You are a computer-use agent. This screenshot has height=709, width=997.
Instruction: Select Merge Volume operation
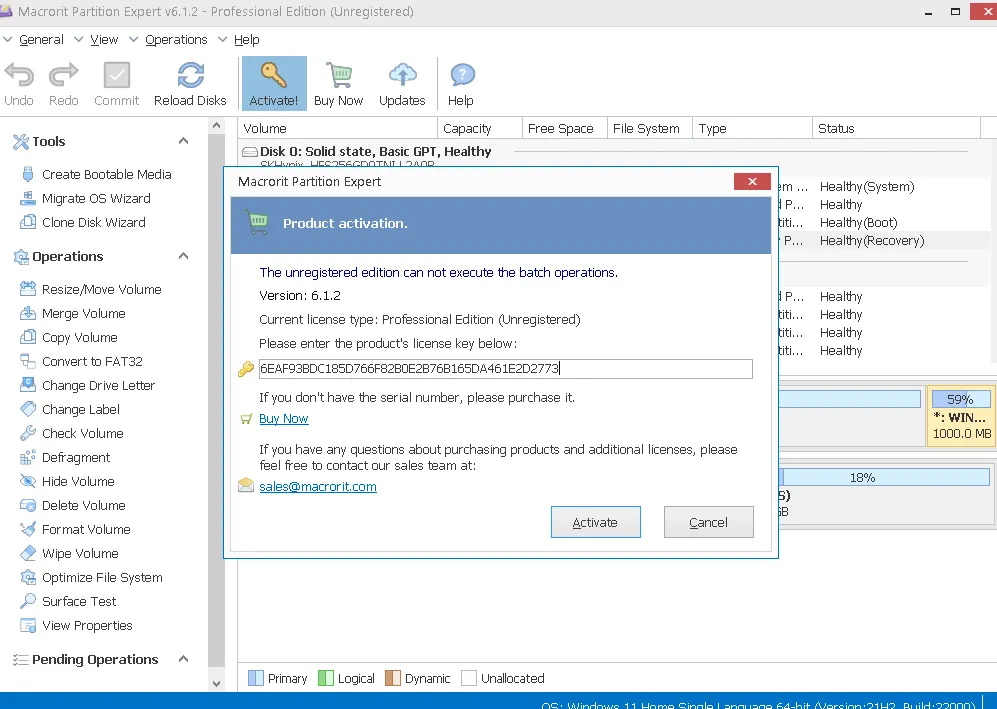73,313
